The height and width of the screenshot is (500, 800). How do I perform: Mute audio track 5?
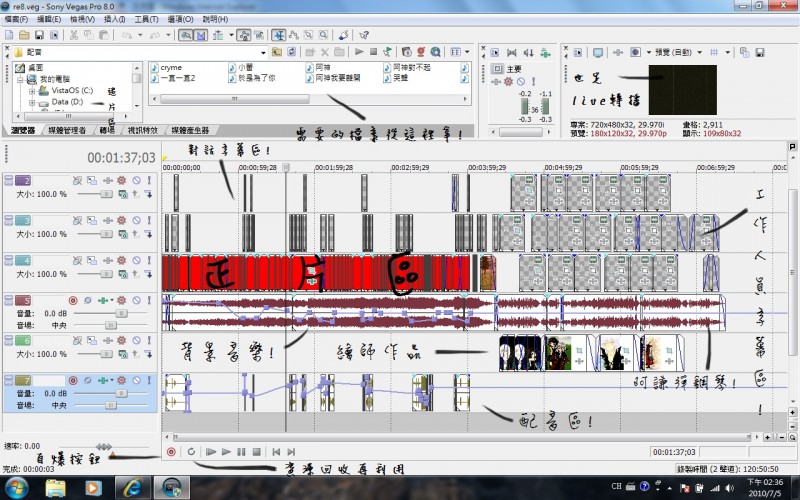point(136,301)
